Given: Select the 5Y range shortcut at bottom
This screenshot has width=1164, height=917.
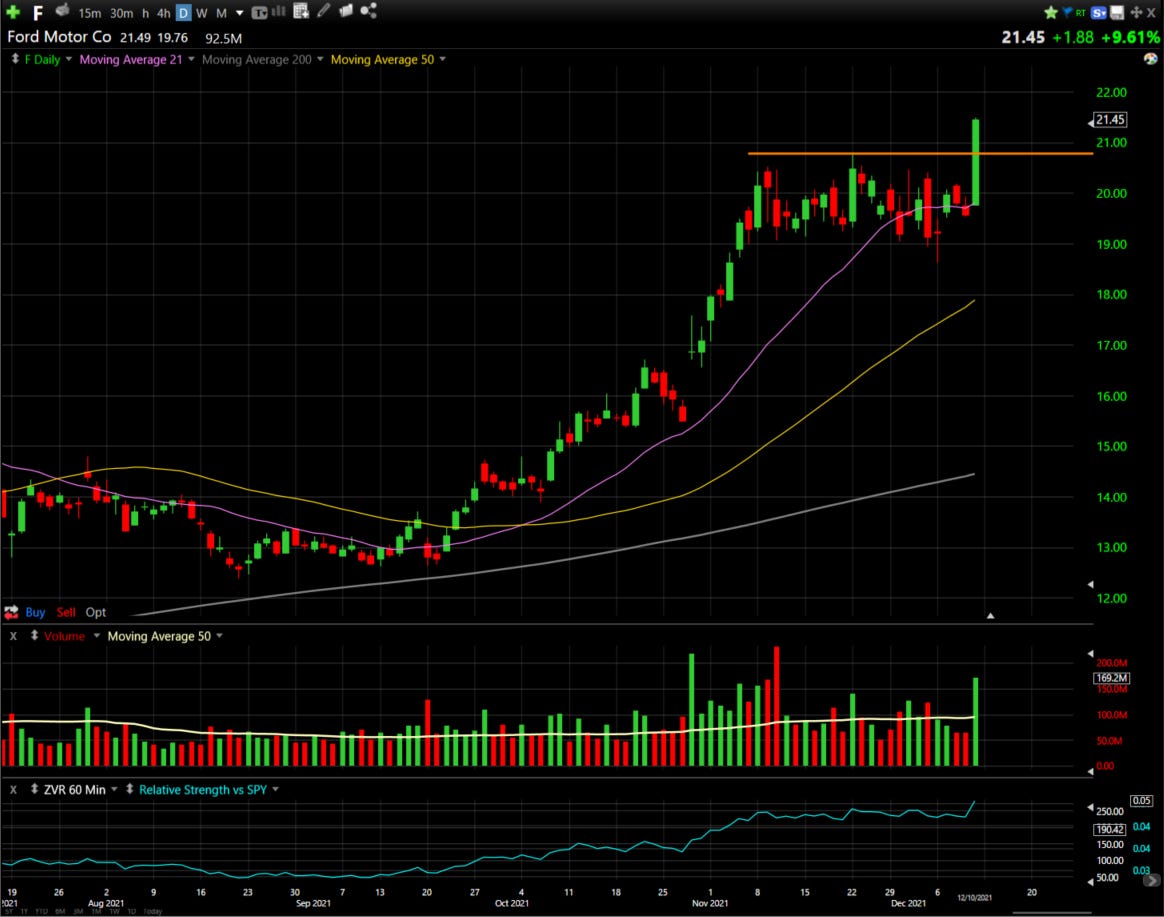Looking at the screenshot, I should click(x=9, y=912).
